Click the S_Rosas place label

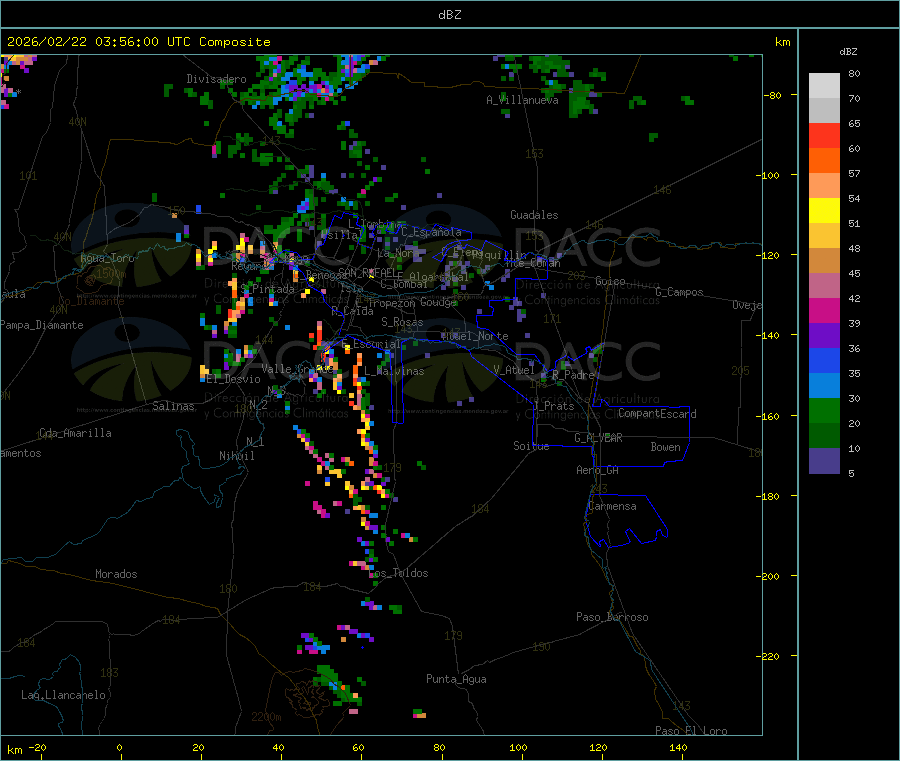tap(402, 322)
